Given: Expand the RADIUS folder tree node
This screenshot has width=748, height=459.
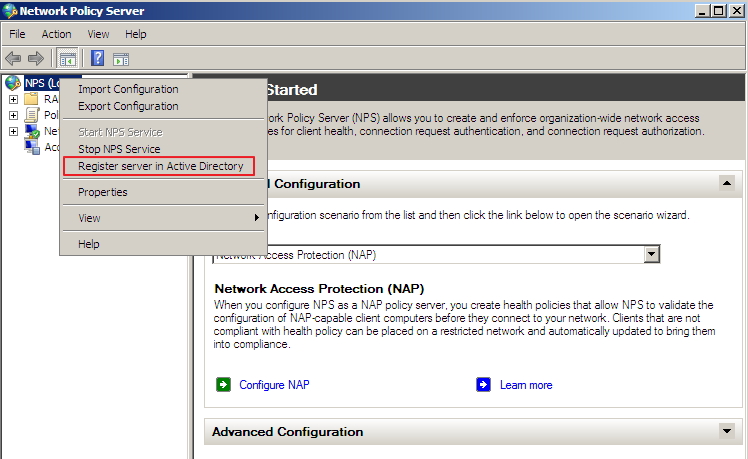Looking at the screenshot, I should point(13,99).
